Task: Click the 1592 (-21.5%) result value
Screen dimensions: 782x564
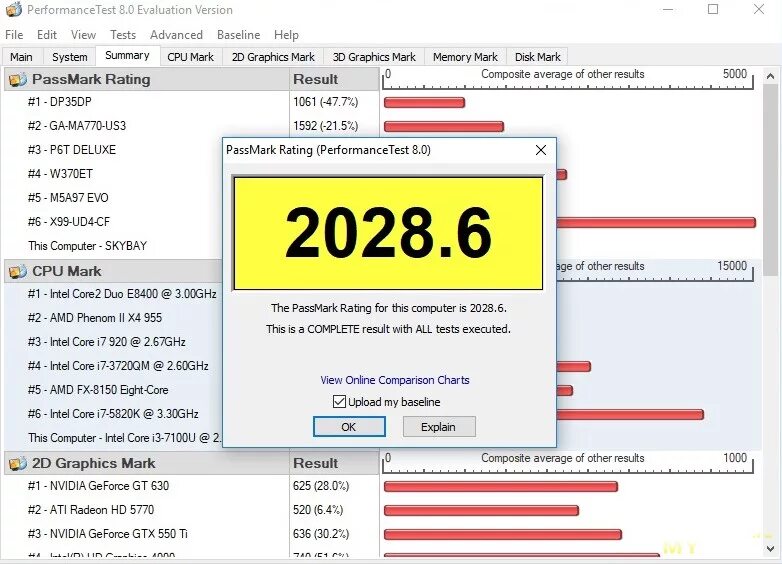Action: pos(326,126)
